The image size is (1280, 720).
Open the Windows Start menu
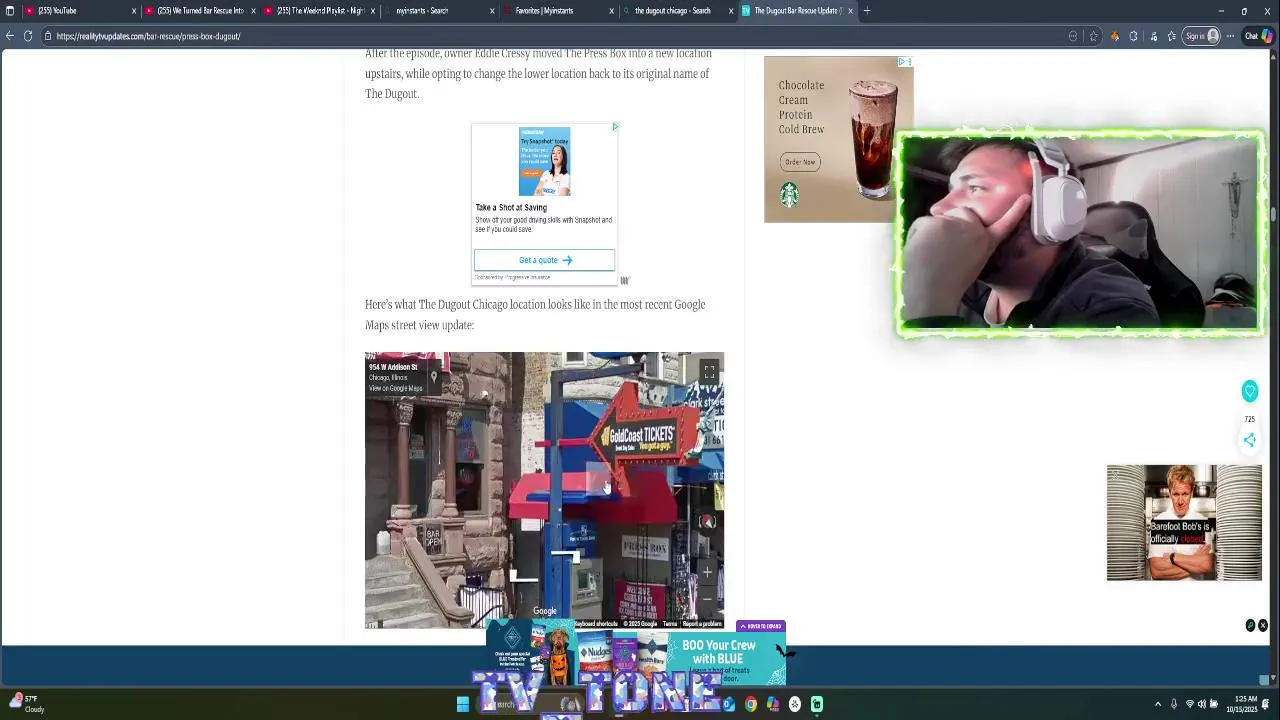point(463,704)
